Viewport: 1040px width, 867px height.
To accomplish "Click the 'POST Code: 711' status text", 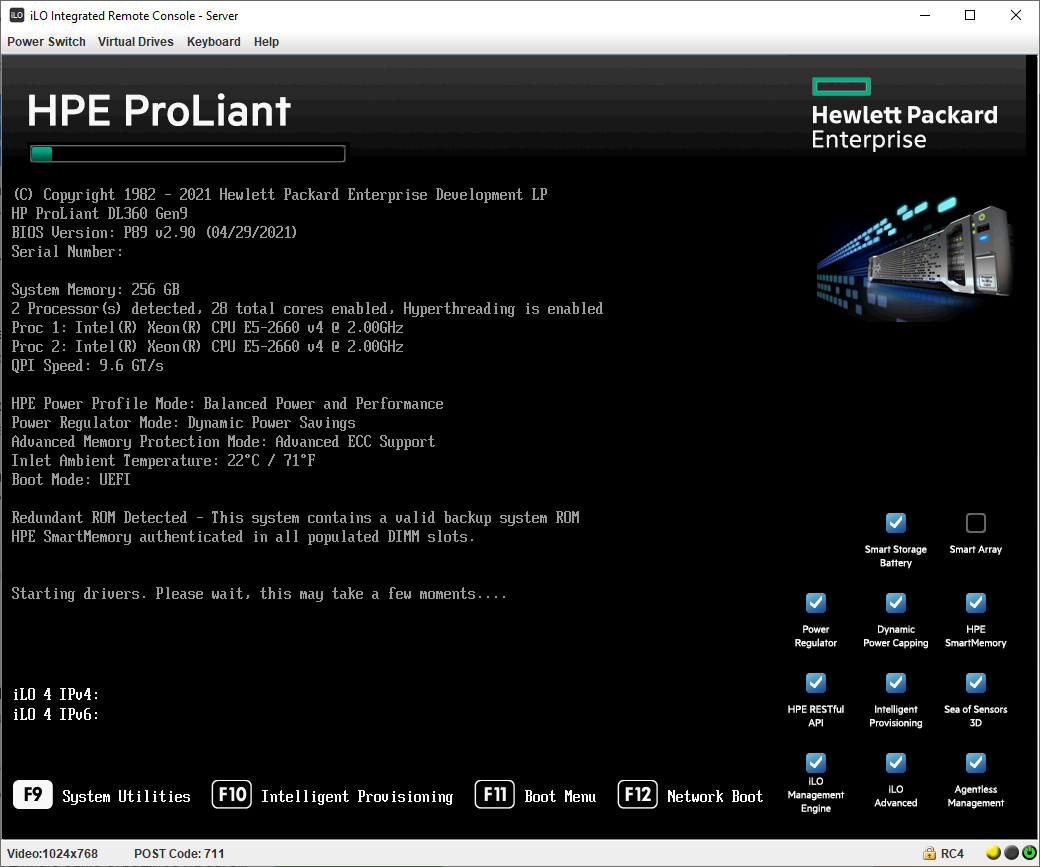I will [x=179, y=854].
